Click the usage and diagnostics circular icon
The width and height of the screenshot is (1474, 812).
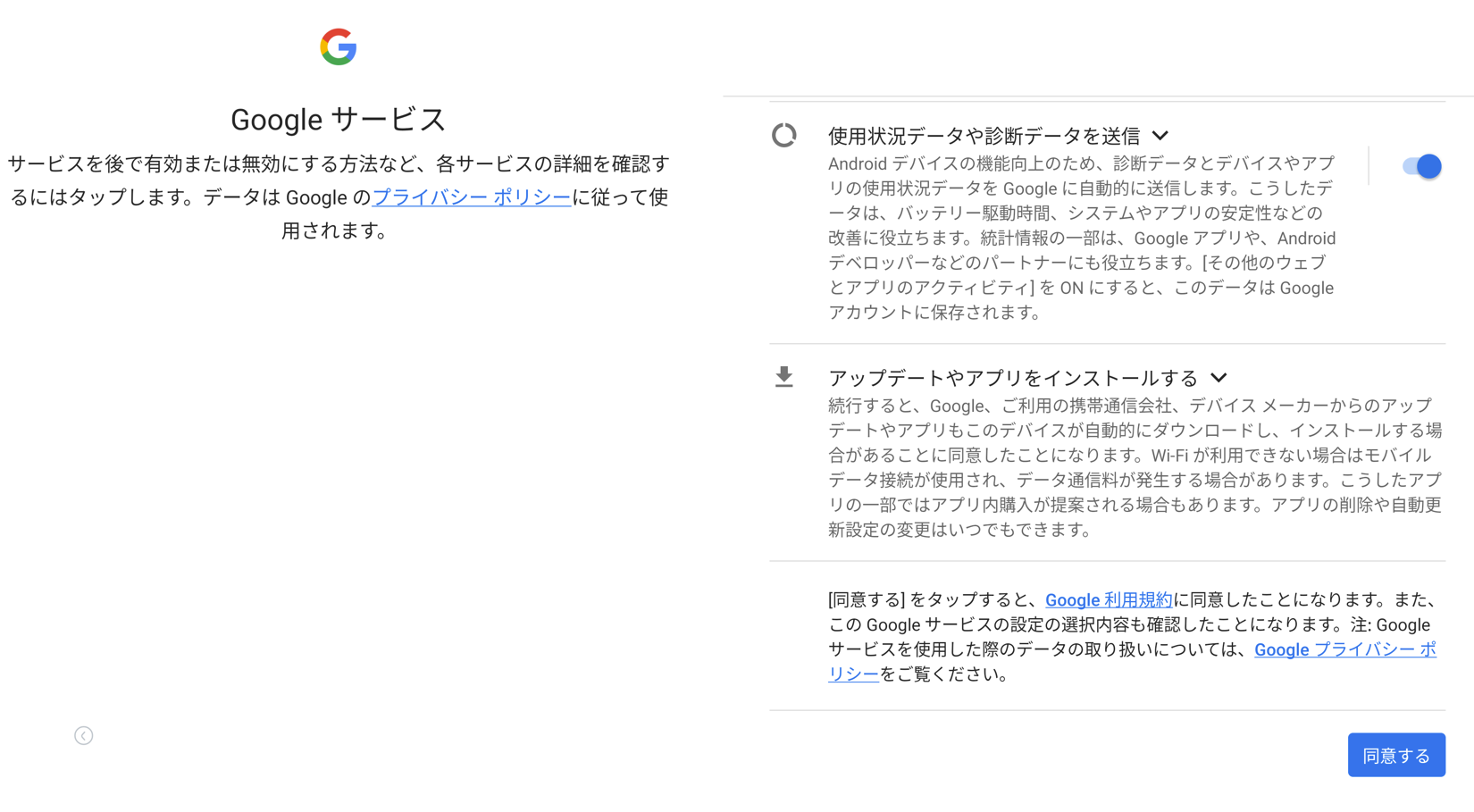pos(784,135)
